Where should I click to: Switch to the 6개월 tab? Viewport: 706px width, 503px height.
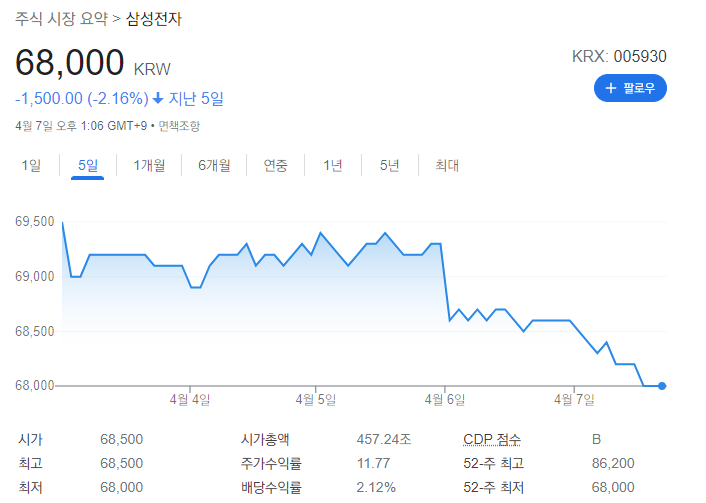tap(214, 165)
